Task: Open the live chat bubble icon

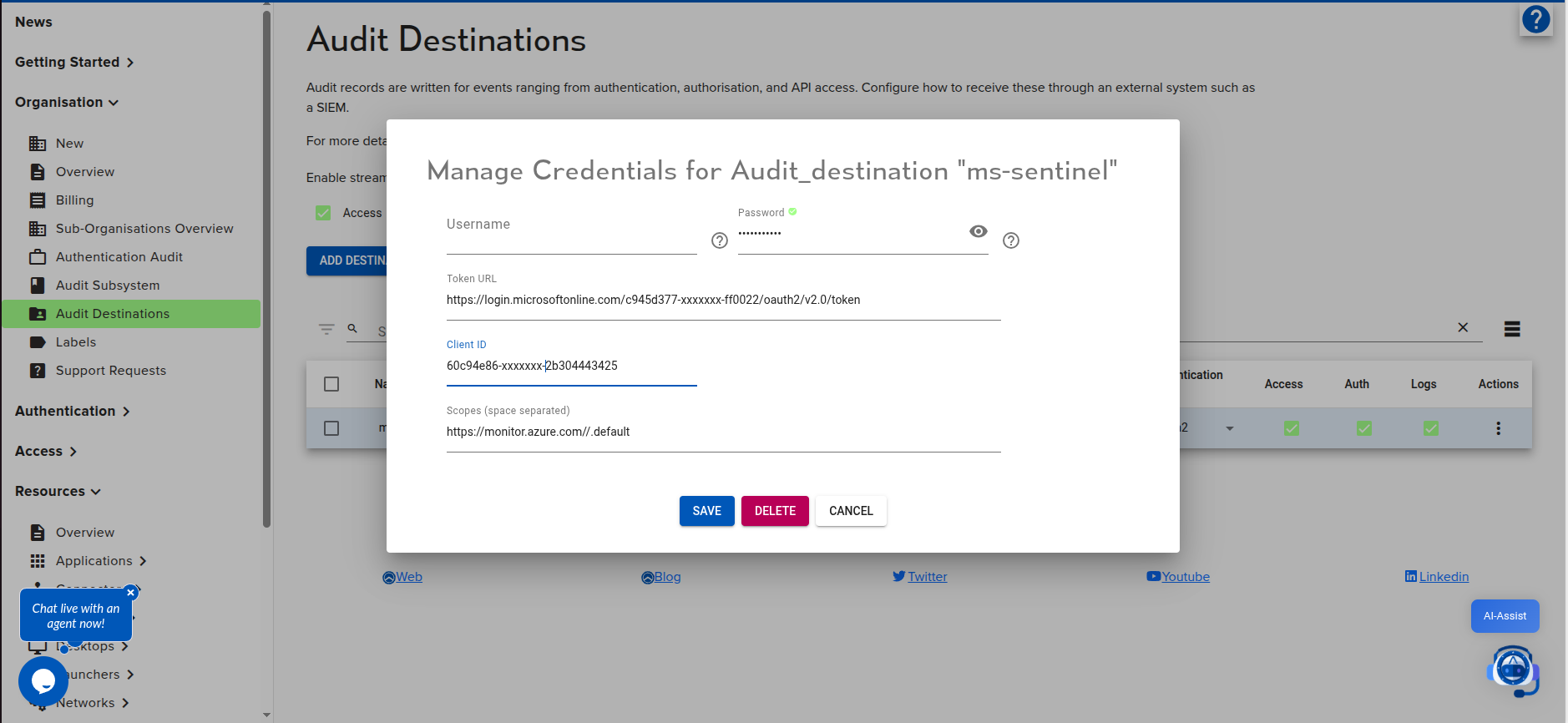Action: click(43, 681)
